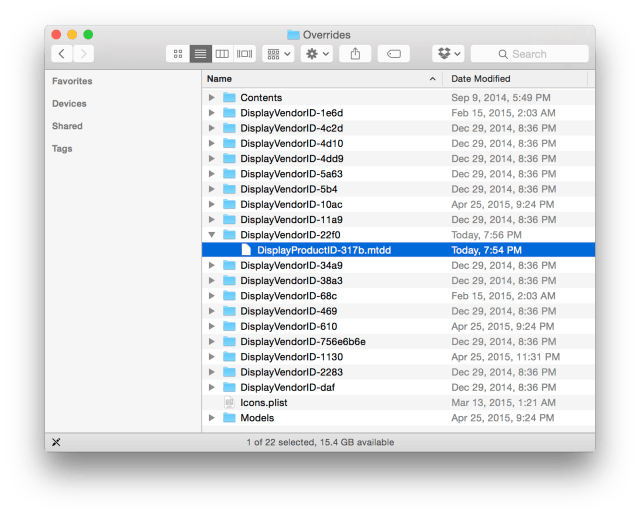Image resolution: width=640 pixels, height=516 pixels.
Task: Open the Action gear dropdown menu
Action: [x=316, y=54]
